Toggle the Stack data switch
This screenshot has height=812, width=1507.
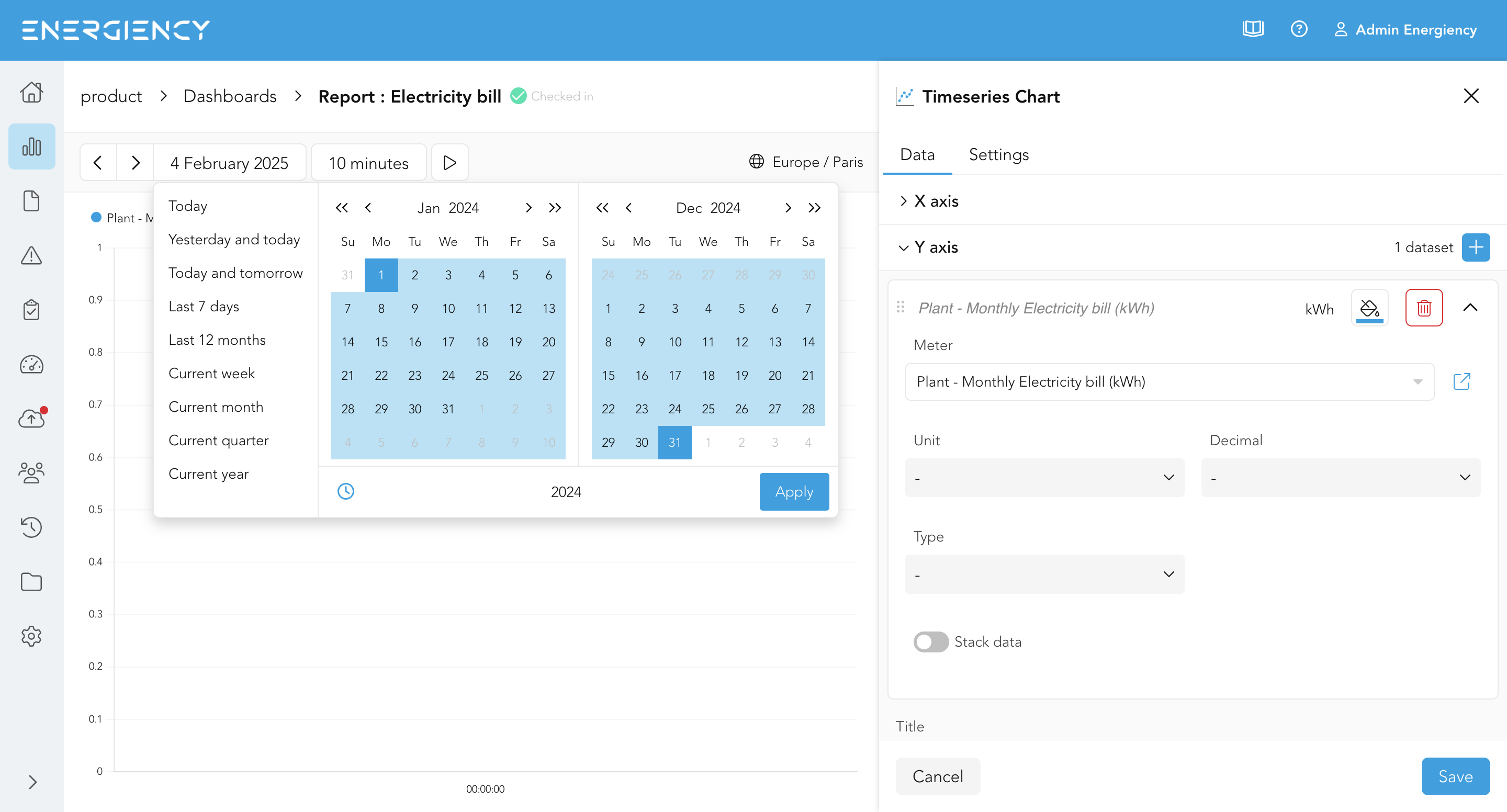tap(931, 642)
